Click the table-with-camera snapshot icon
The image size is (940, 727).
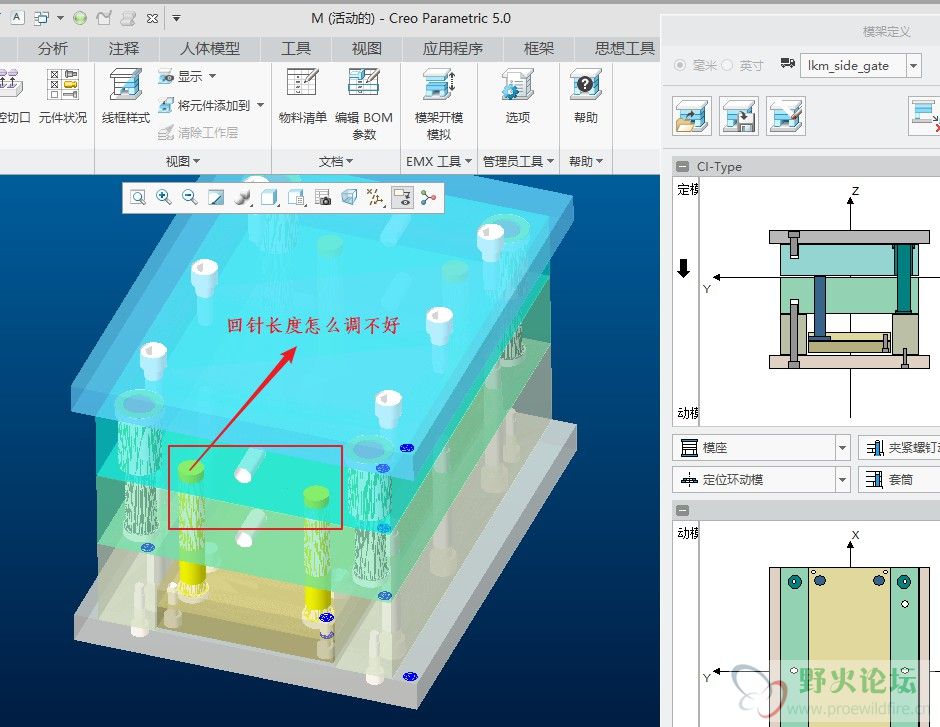pos(323,197)
